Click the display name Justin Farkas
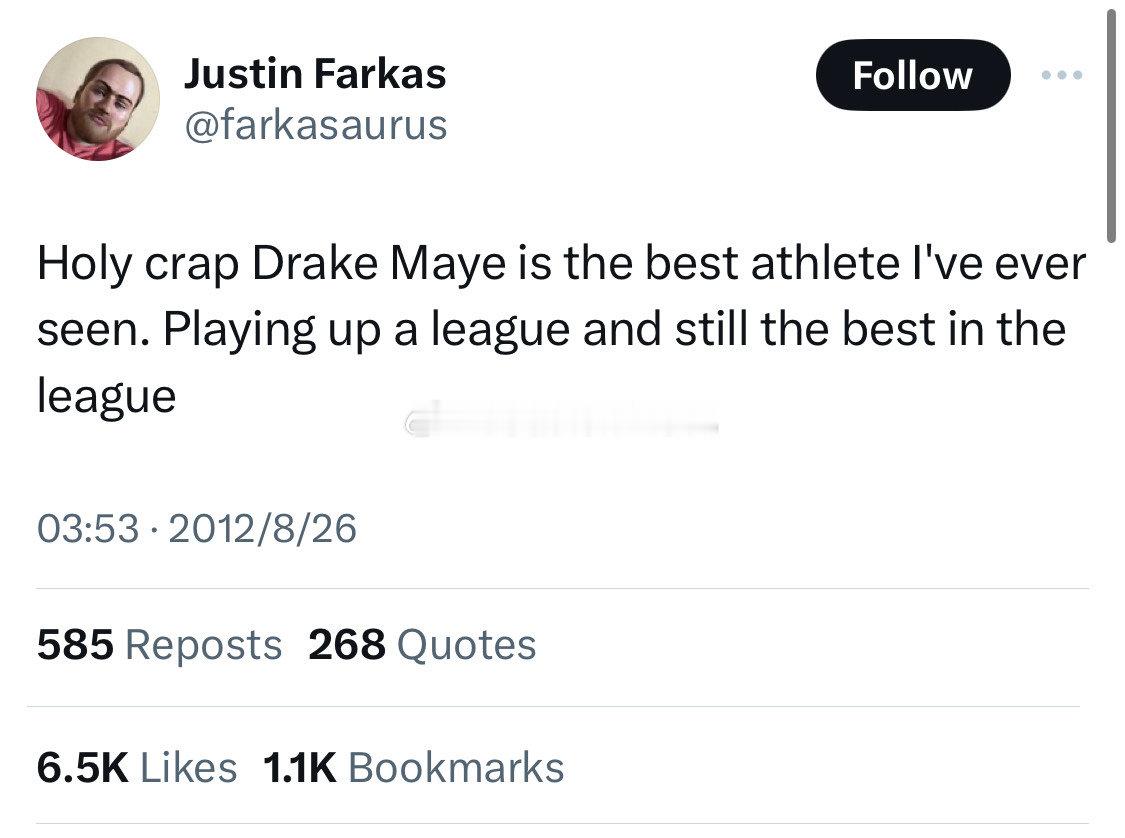Viewport: 1125px width, 838px height. tap(314, 74)
